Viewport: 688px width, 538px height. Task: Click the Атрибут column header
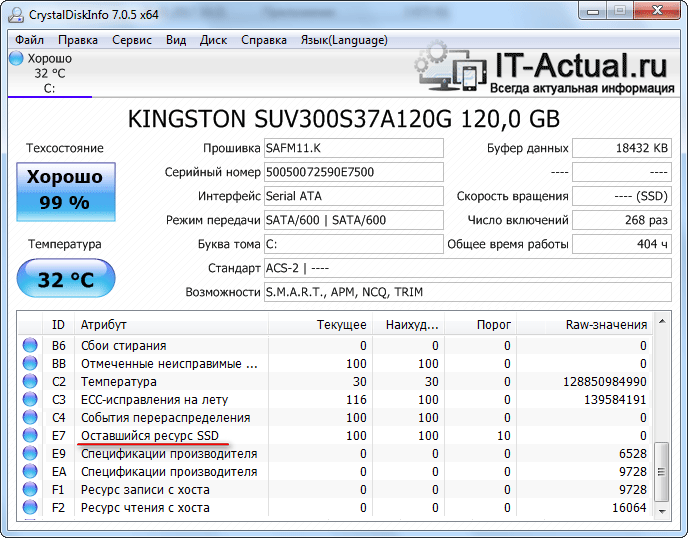pos(171,325)
